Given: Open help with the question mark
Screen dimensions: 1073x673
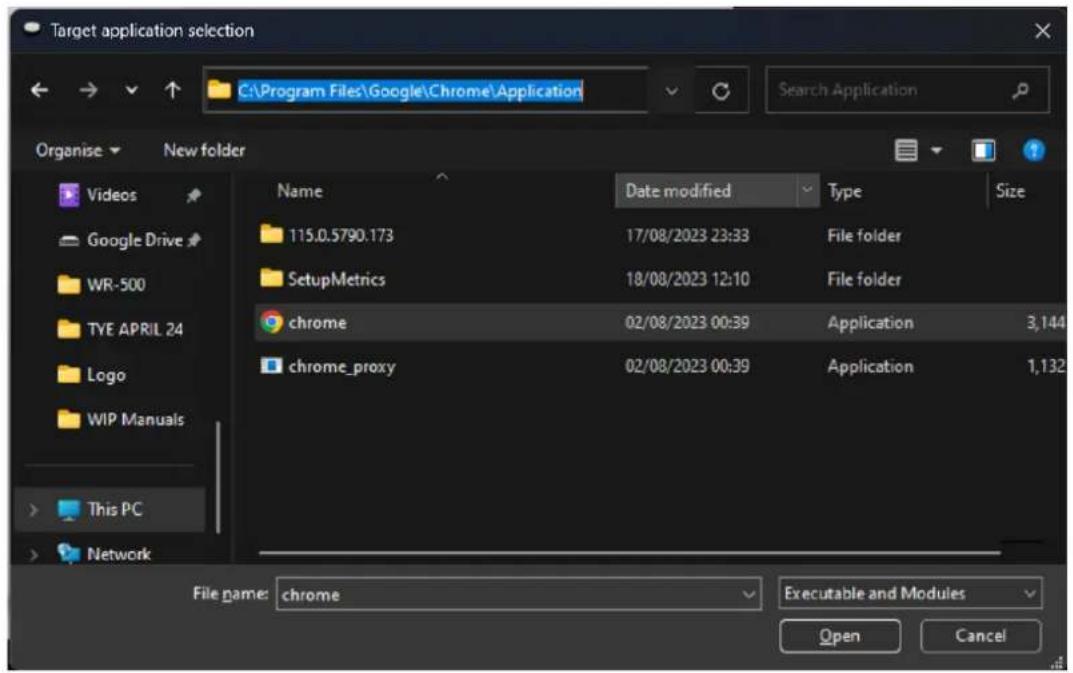Looking at the screenshot, I should 1033,150.
